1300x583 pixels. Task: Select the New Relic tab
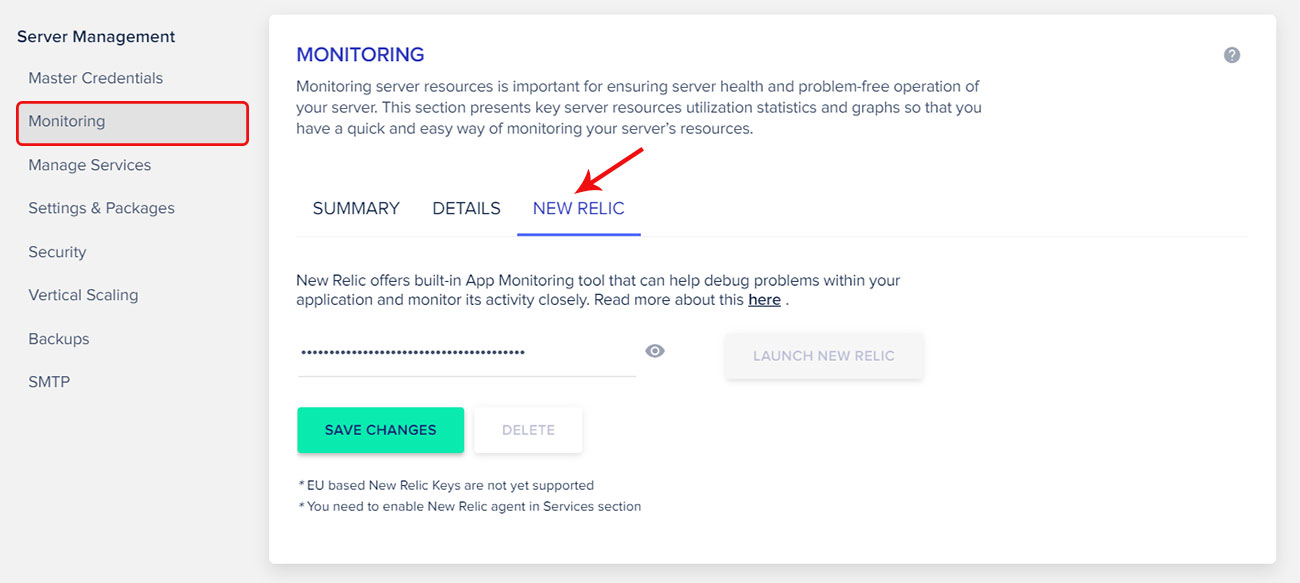(578, 208)
